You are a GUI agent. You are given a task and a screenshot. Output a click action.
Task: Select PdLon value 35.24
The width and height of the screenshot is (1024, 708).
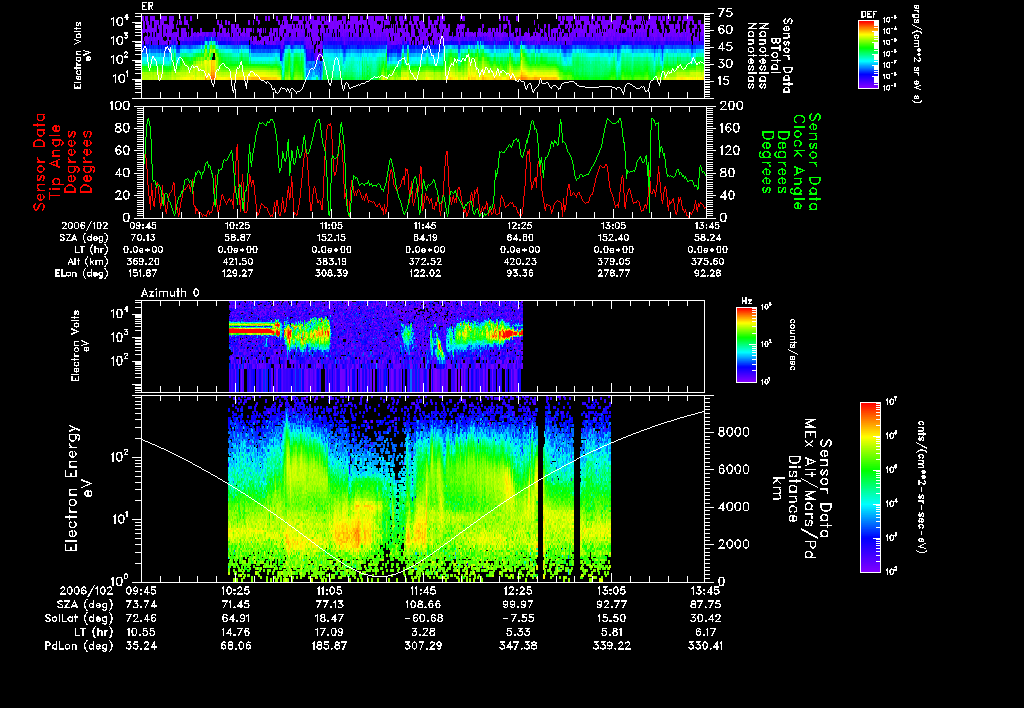coord(141,646)
